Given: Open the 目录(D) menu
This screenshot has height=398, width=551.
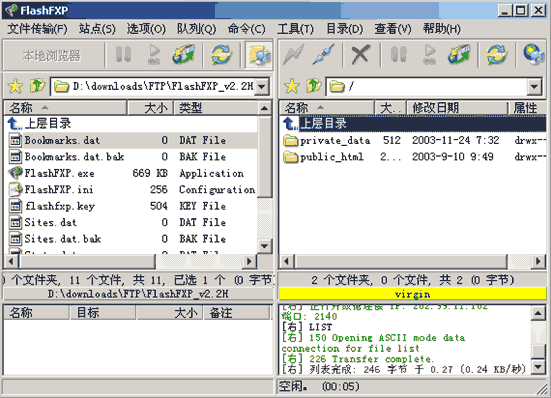Looking at the screenshot, I should pyautogui.click(x=345, y=29).
